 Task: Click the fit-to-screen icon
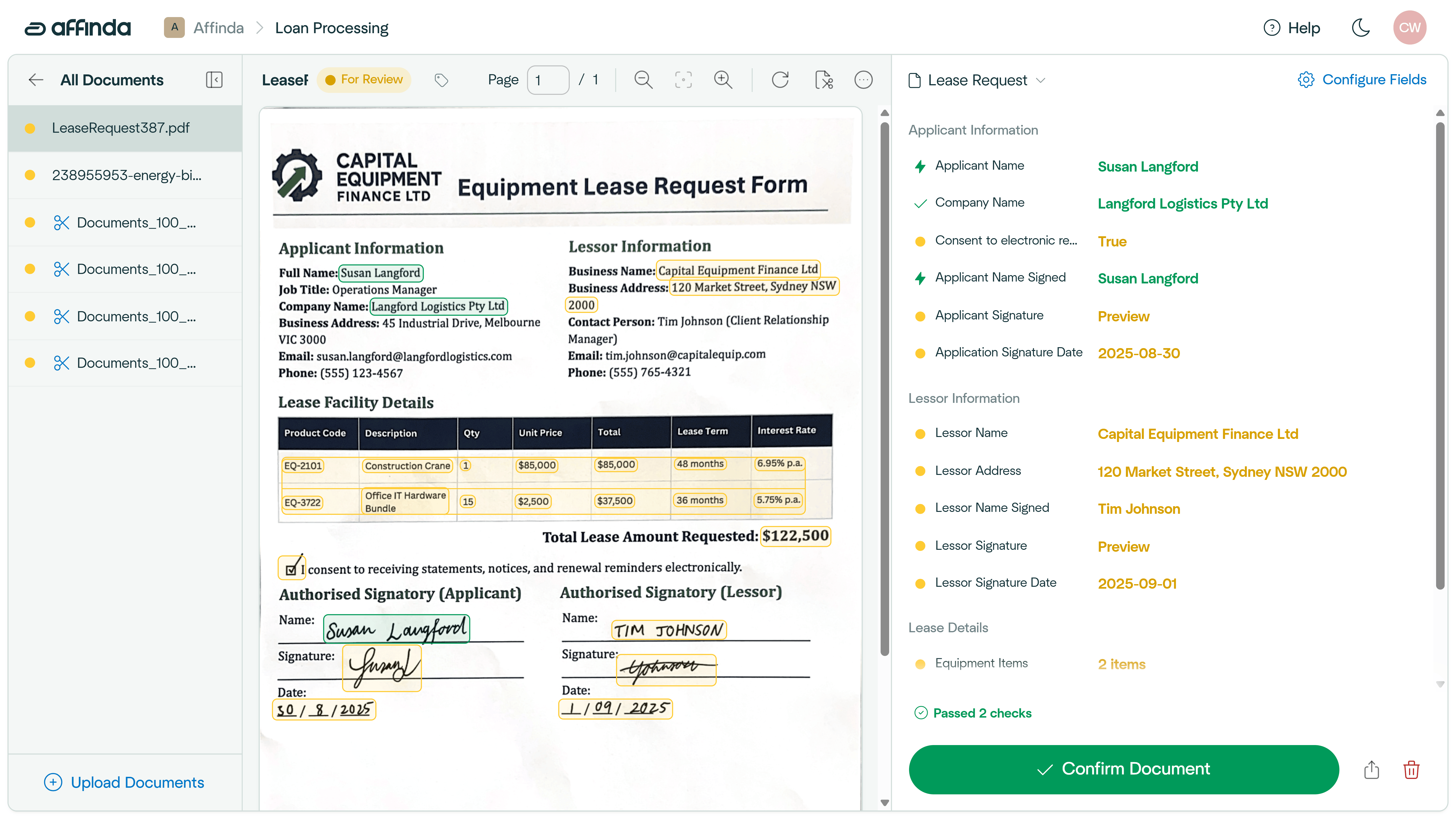click(x=683, y=80)
